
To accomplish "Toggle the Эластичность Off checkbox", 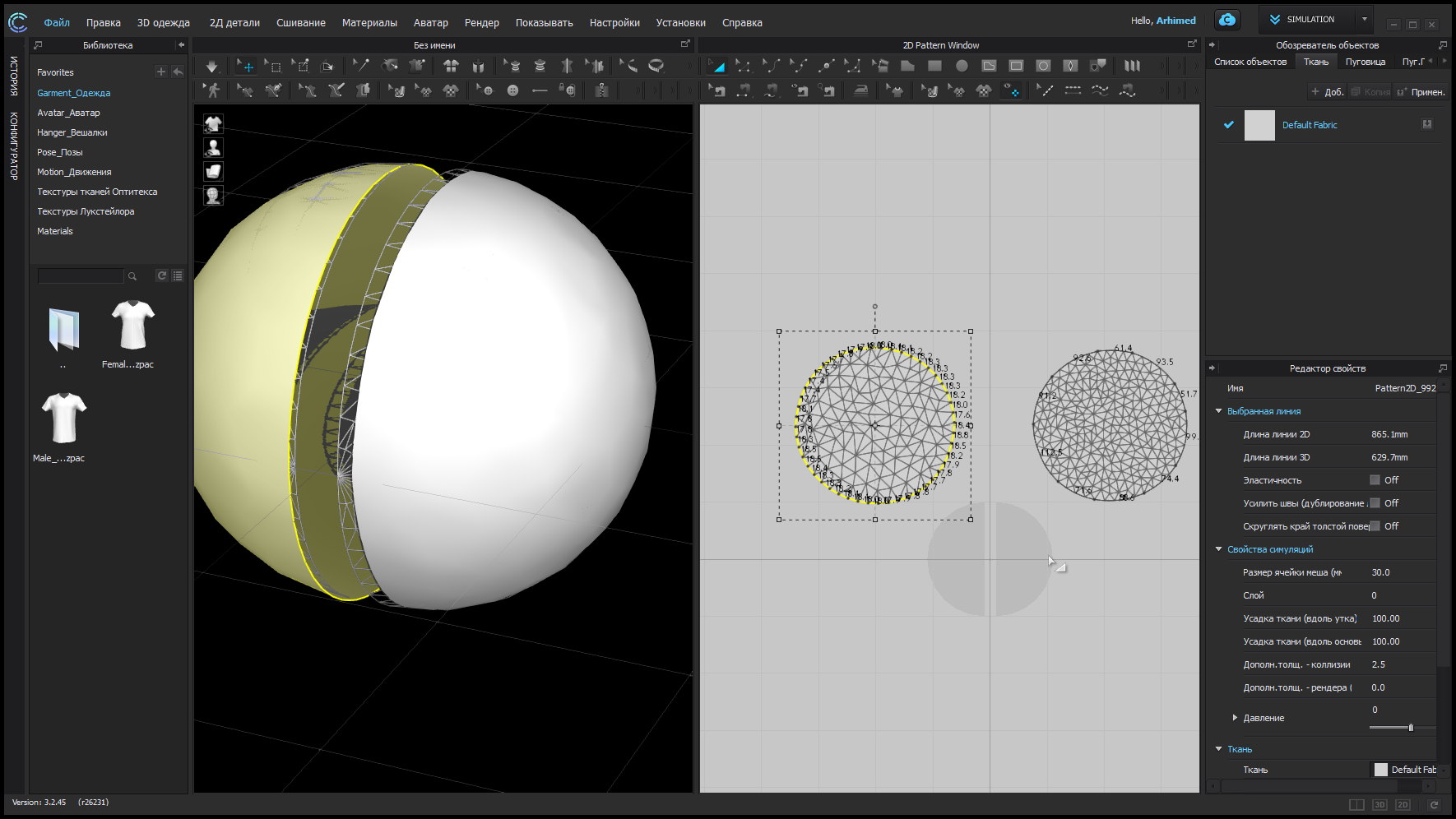I will [x=1375, y=480].
